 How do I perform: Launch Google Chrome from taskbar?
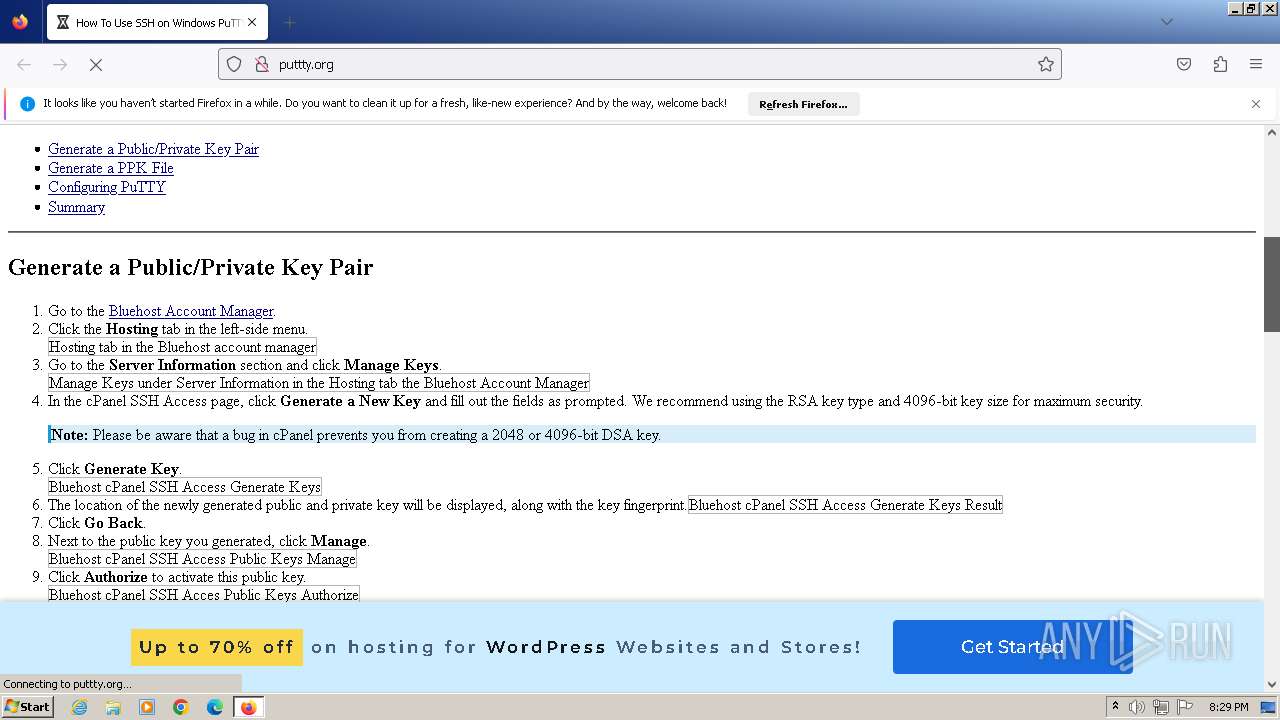181,707
